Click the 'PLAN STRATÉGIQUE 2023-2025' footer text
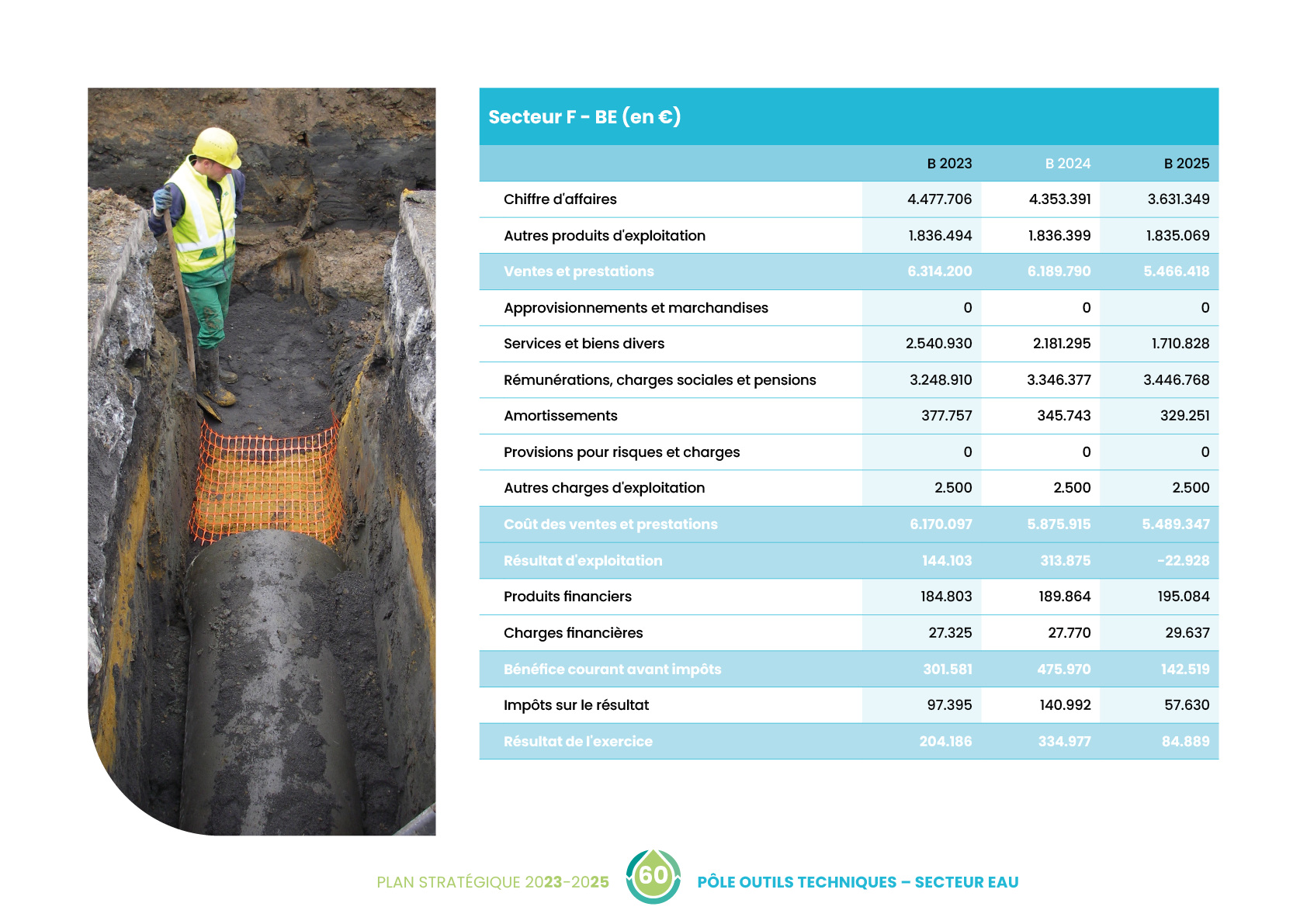 (x=492, y=882)
